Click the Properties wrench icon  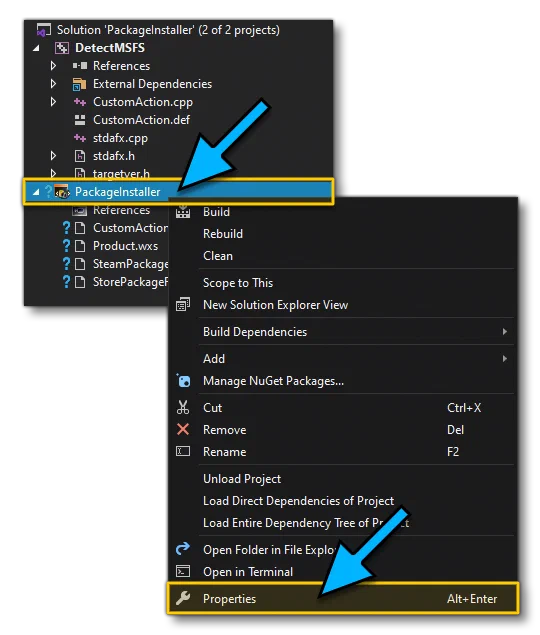[x=183, y=598]
